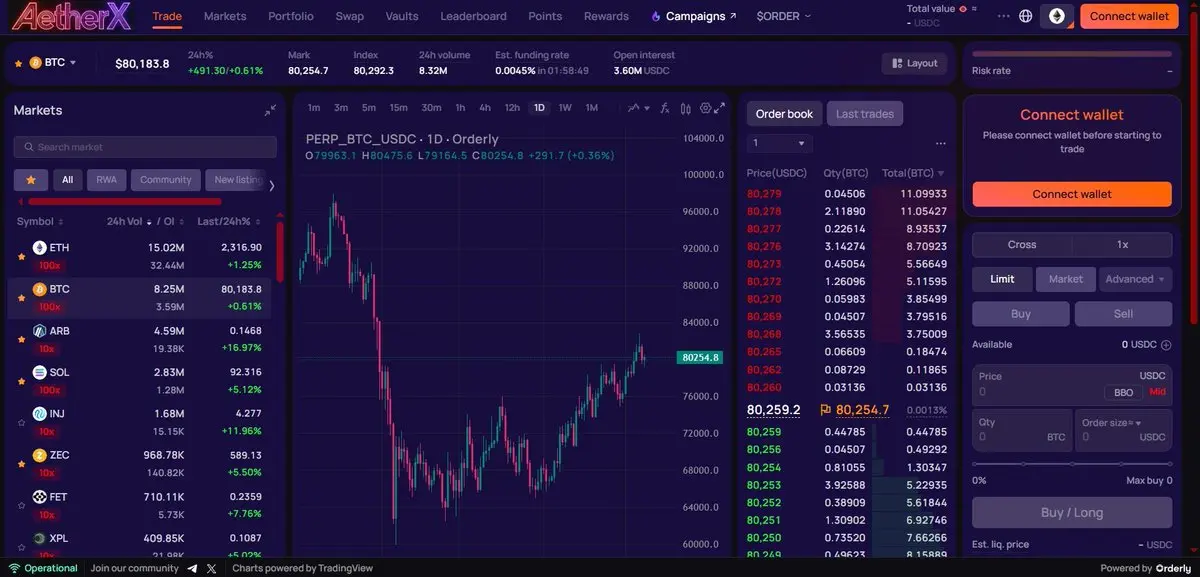Click the order size percentage slider

tap(1072, 464)
